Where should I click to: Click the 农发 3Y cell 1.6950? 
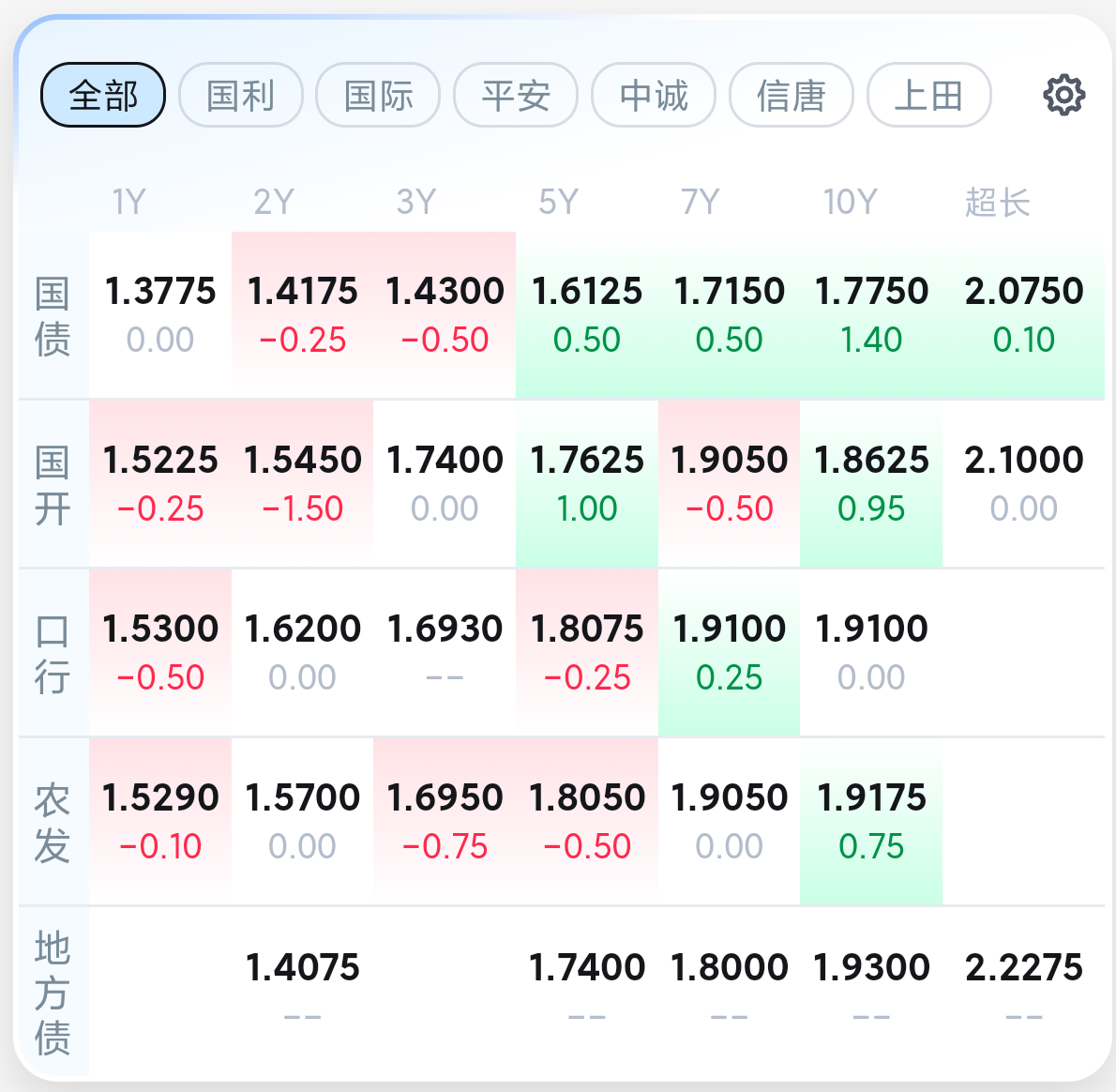pos(445,822)
